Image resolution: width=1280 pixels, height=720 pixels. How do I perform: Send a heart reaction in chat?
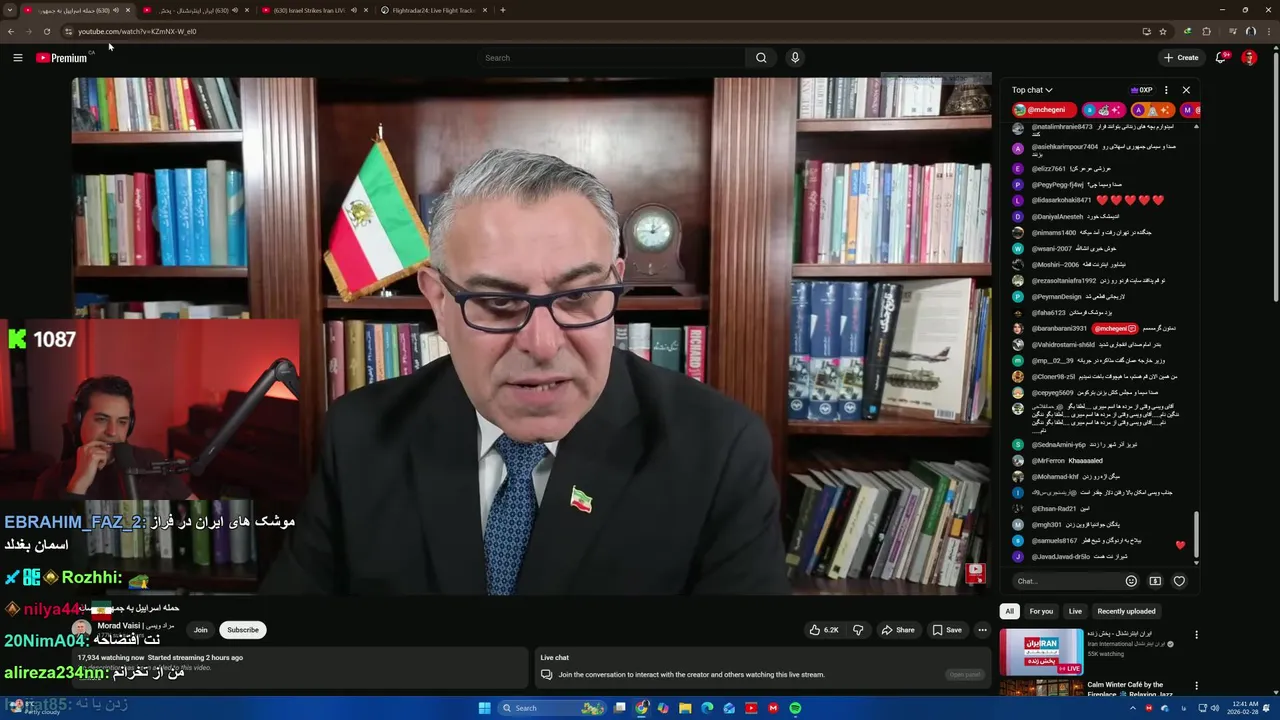click(x=1179, y=581)
